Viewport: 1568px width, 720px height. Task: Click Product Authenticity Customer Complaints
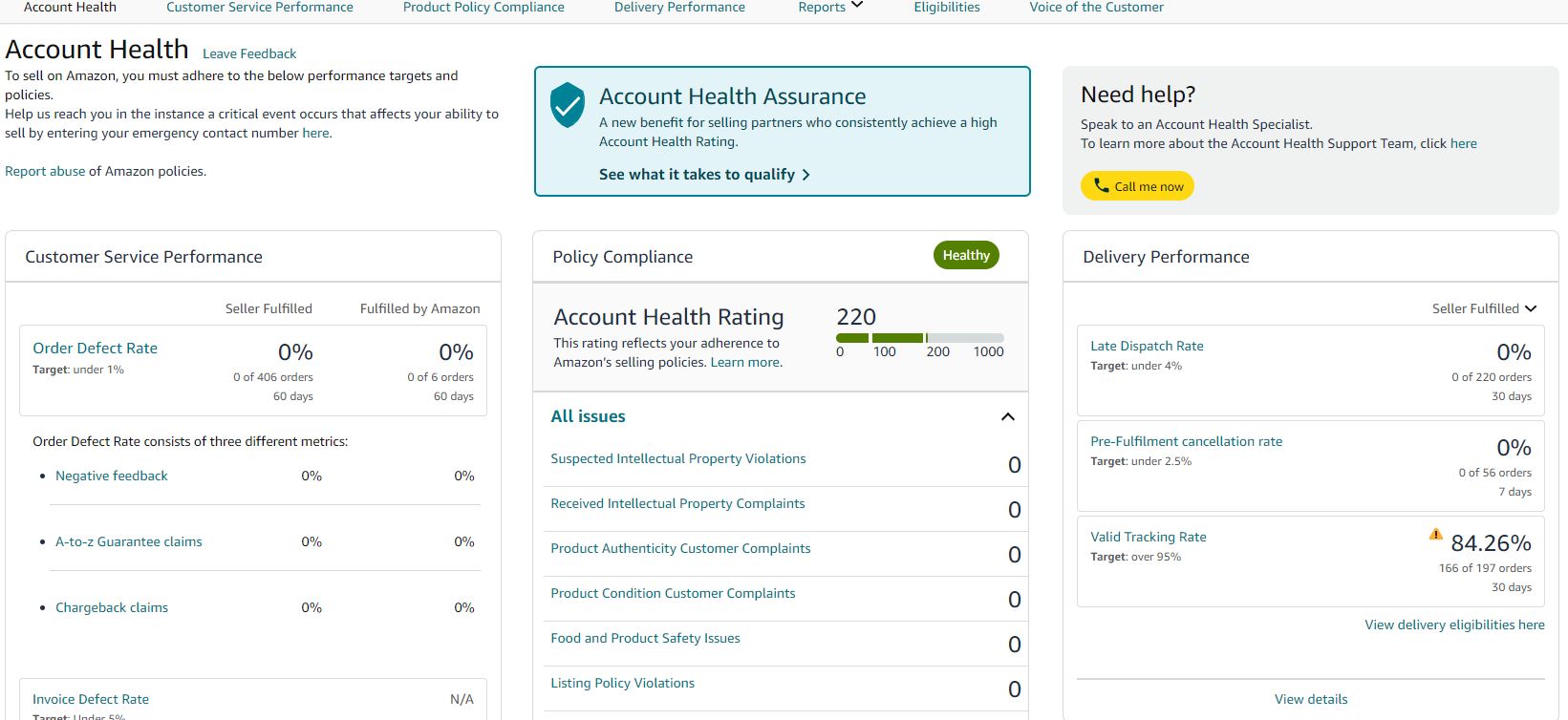(680, 548)
